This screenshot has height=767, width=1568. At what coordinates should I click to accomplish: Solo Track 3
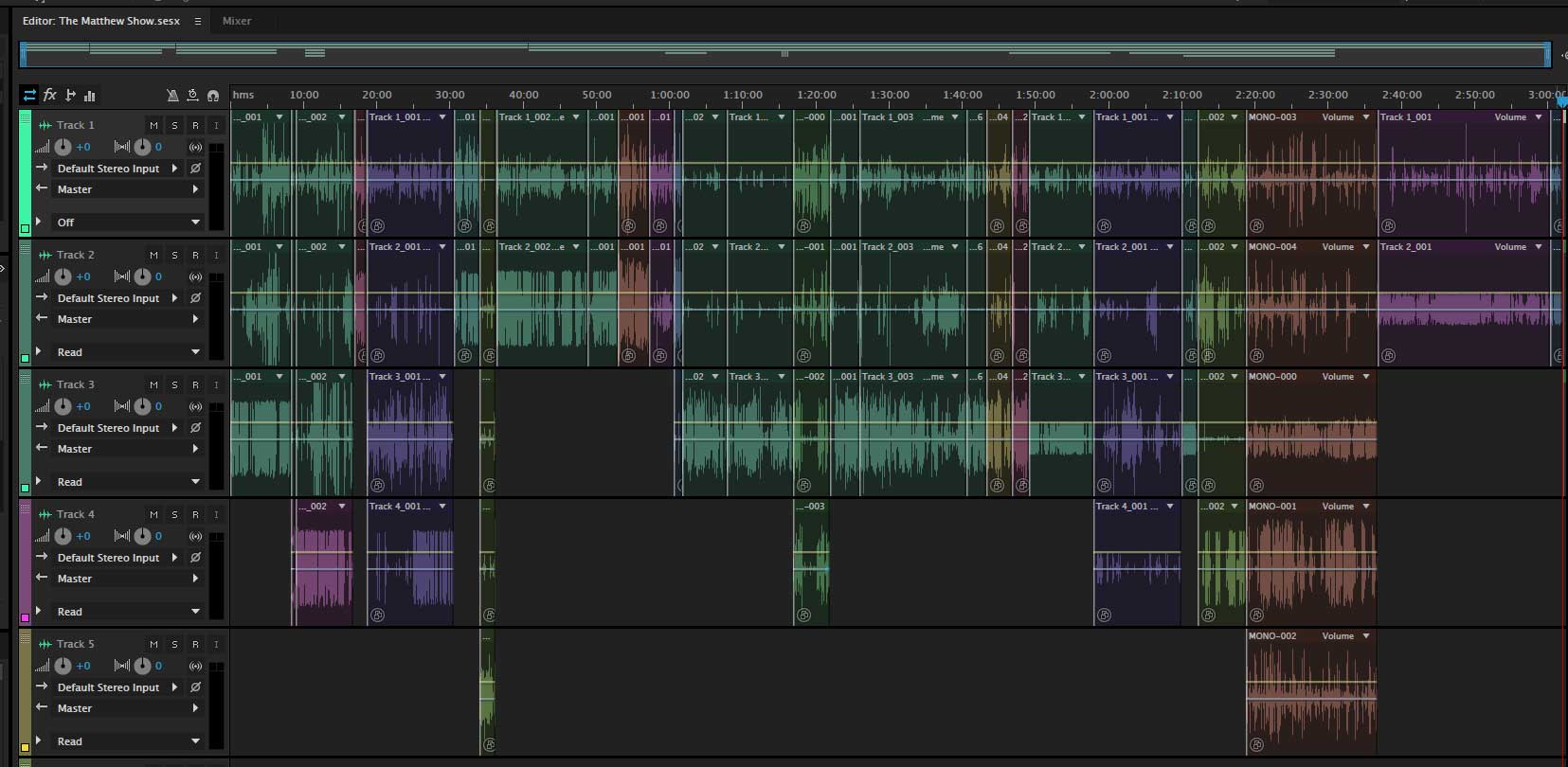click(174, 384)
